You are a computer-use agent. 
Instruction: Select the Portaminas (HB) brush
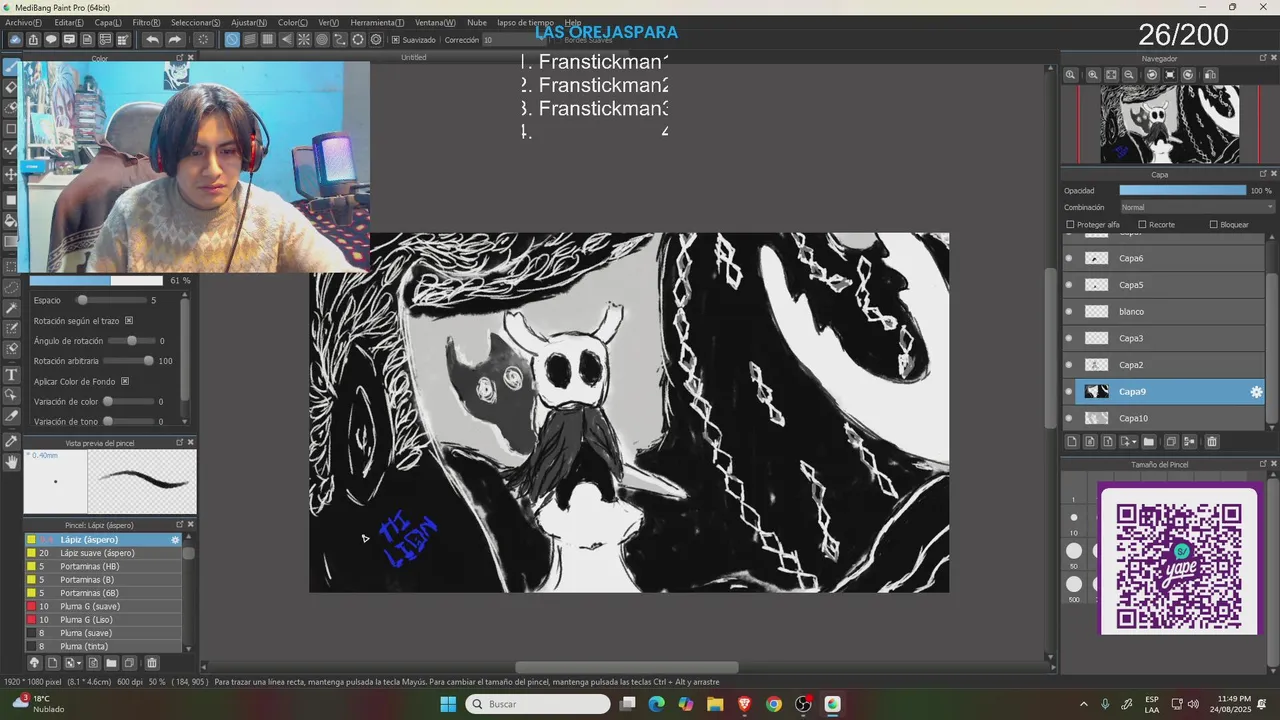[104, 566]
